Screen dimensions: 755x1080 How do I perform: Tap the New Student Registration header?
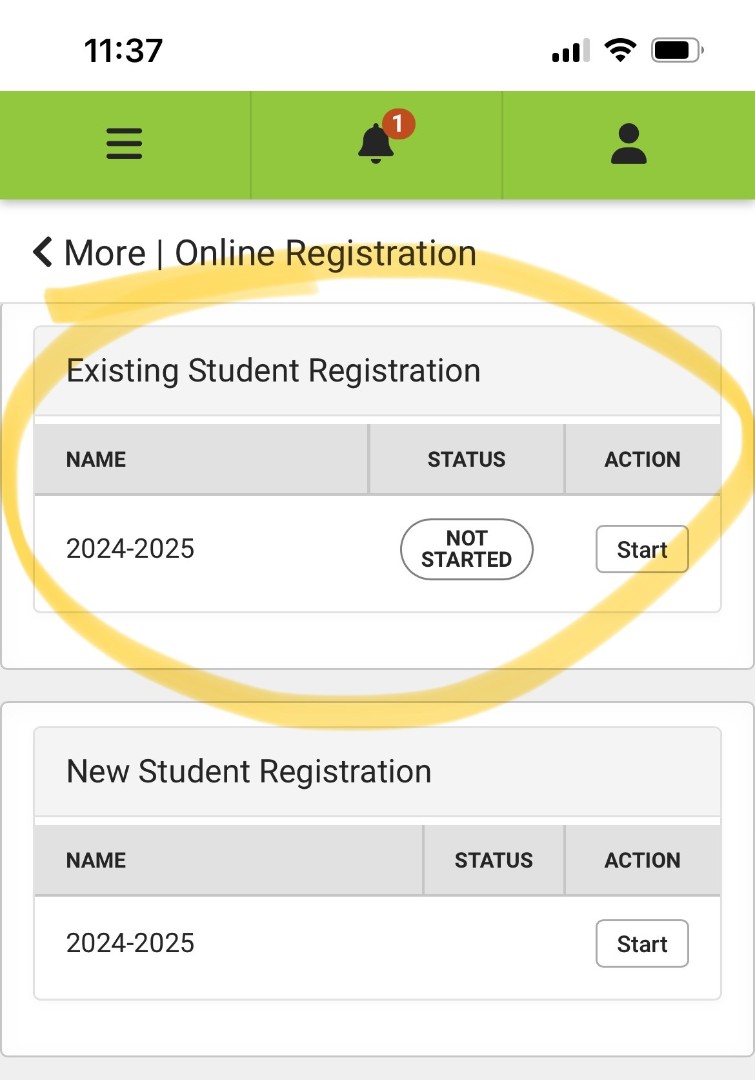click(249, 771)
